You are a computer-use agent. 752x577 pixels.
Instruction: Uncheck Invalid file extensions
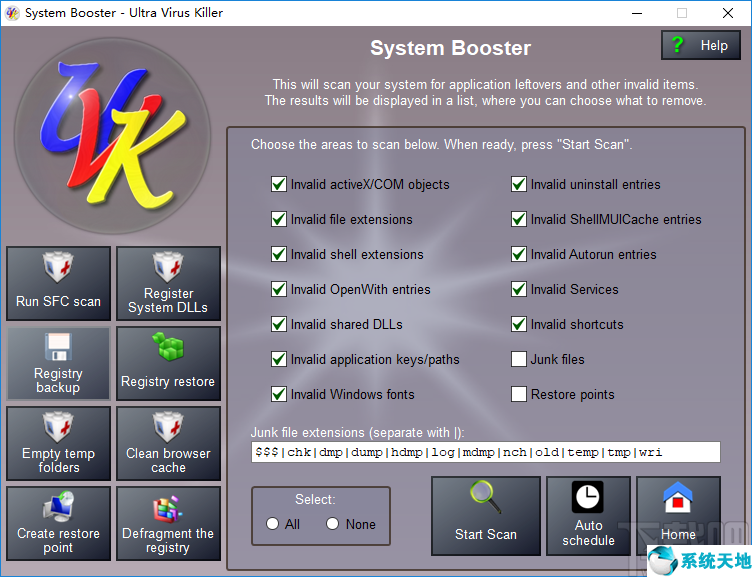(x=279, y=219)
